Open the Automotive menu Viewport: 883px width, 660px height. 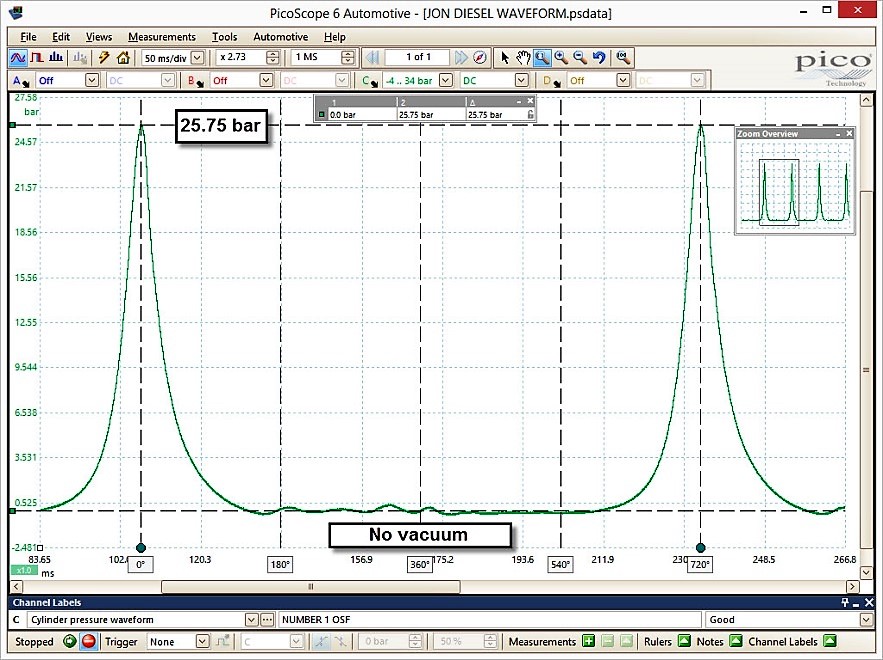pos(280,37)
